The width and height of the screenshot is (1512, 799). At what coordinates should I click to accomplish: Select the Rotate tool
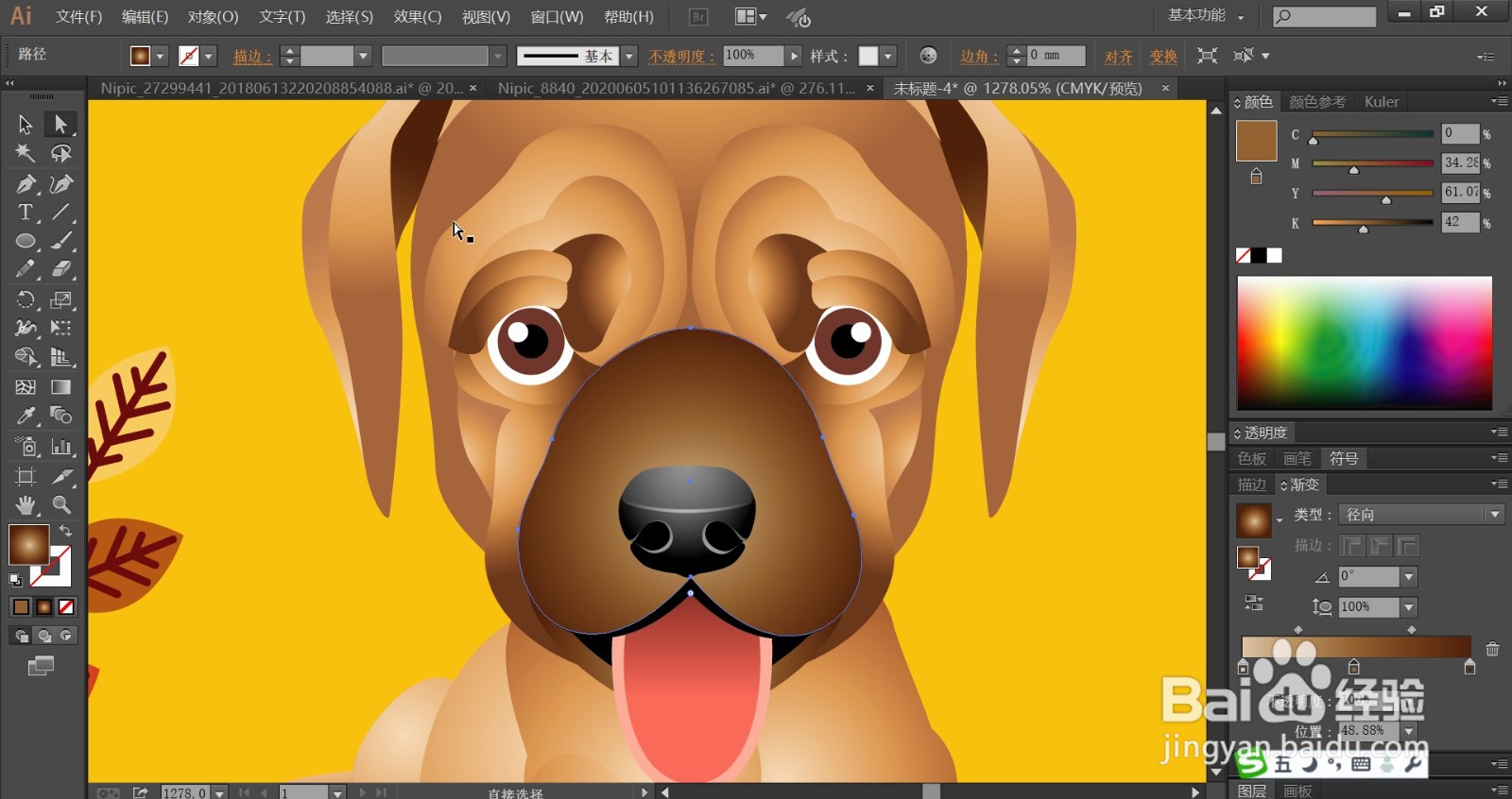point(26,299)
